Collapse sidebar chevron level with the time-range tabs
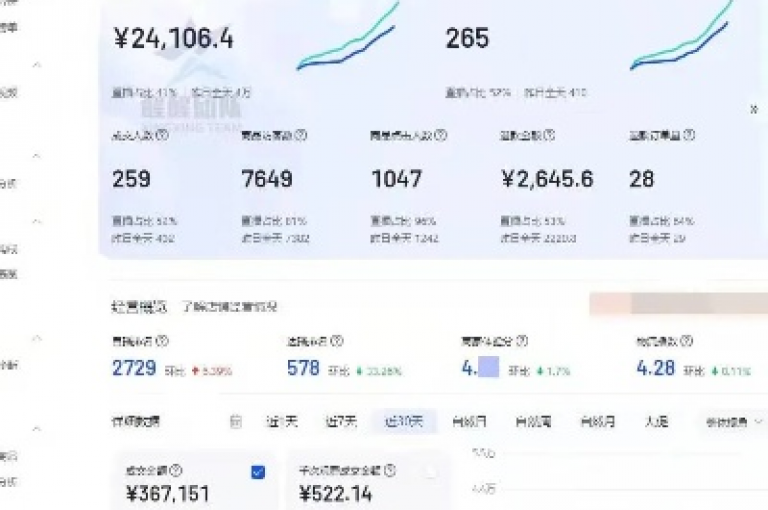768x510 pixels. (x=37, y=429)
